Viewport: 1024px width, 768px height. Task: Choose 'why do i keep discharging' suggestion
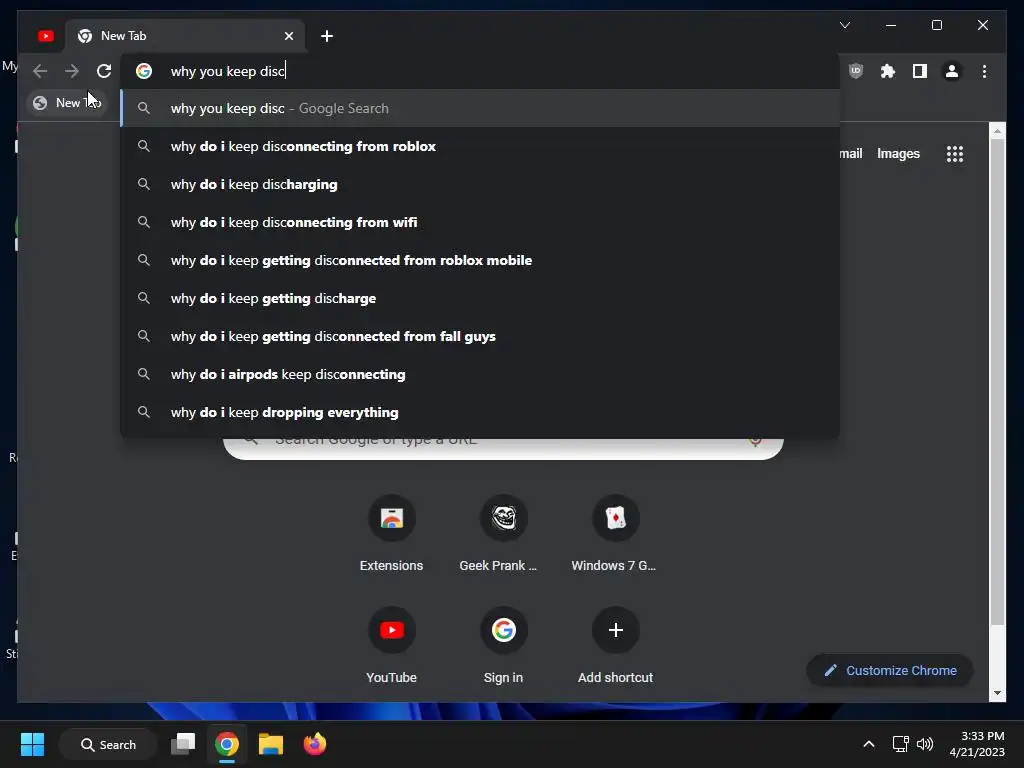point(480,184)
